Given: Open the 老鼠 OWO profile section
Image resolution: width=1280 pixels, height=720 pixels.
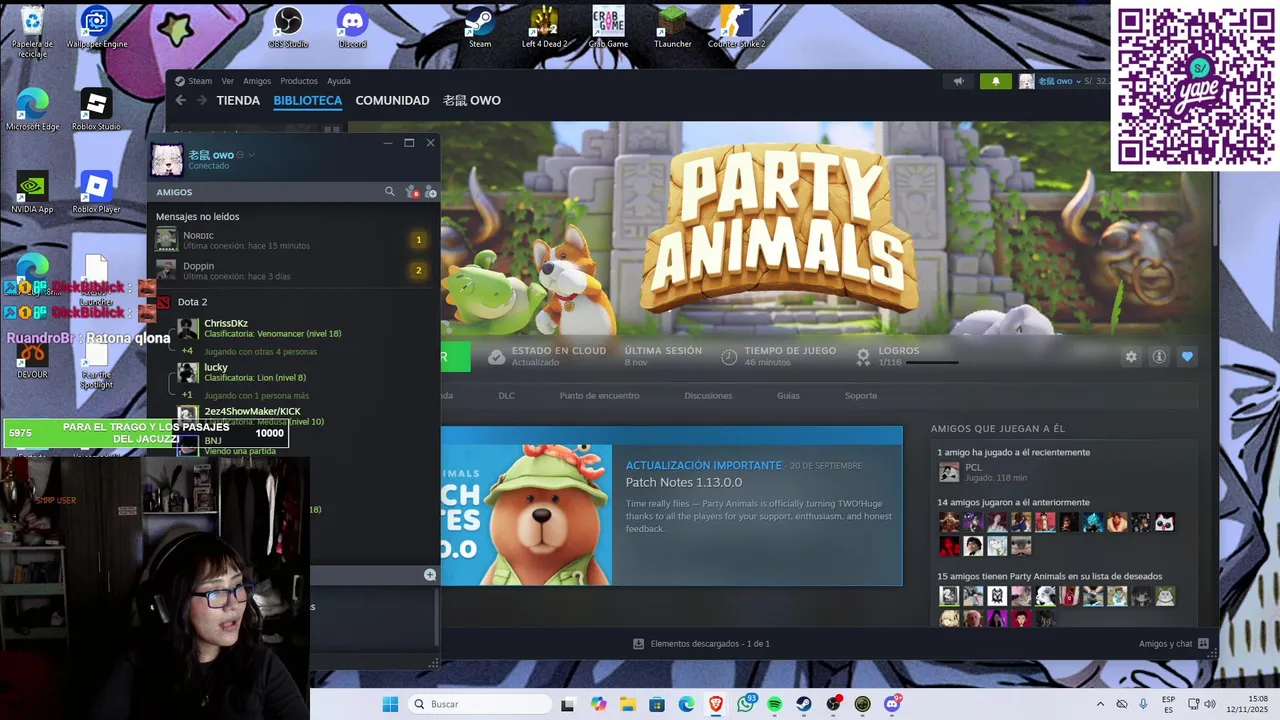Looking at the screenshot, I should tap(472, 100).
